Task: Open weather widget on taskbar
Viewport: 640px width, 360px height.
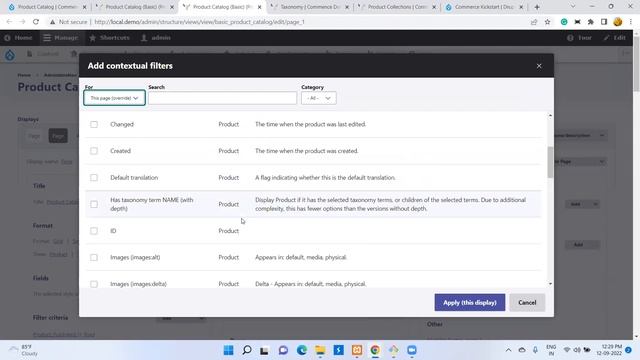Action: [x=24, y=350]
